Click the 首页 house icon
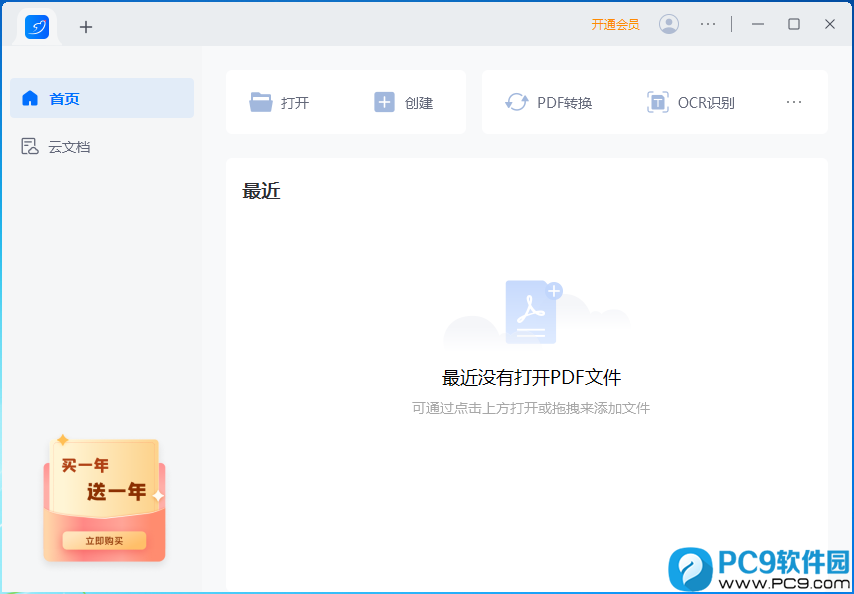 (30, 98)
